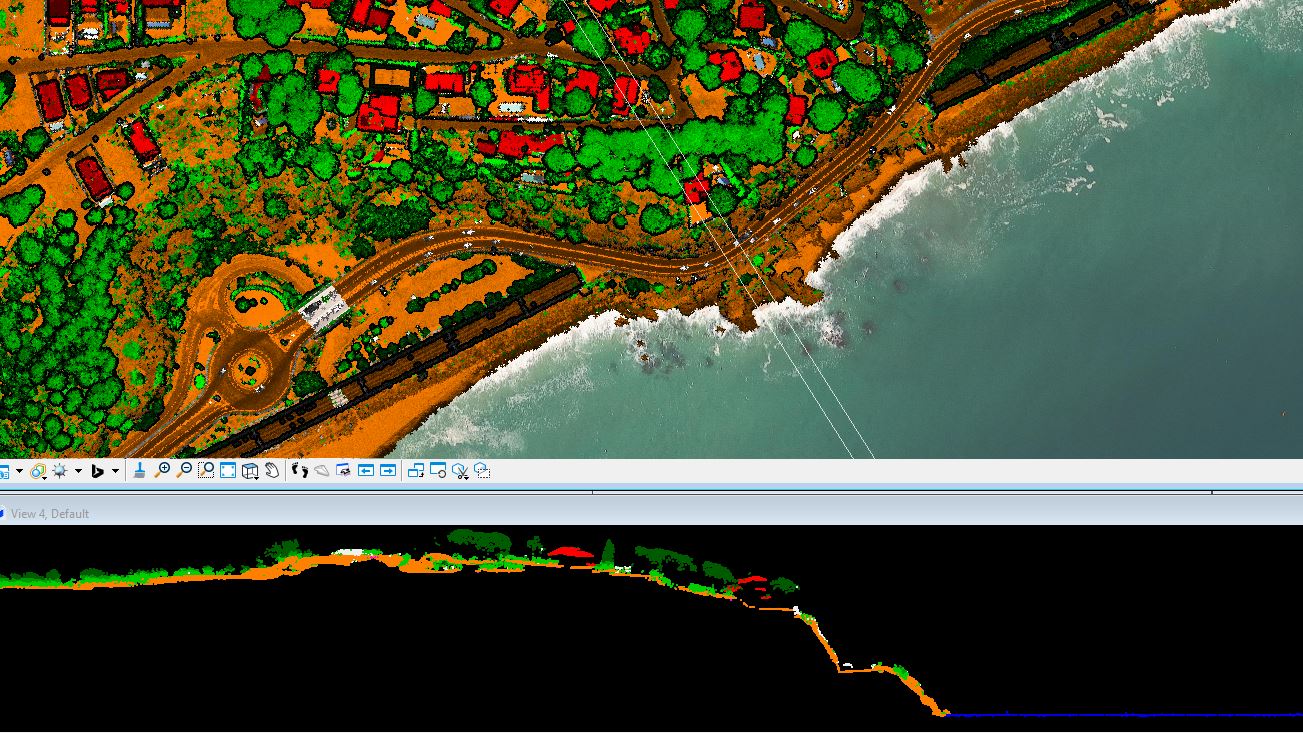Open the Rotate View cube tool

(250, 471)
